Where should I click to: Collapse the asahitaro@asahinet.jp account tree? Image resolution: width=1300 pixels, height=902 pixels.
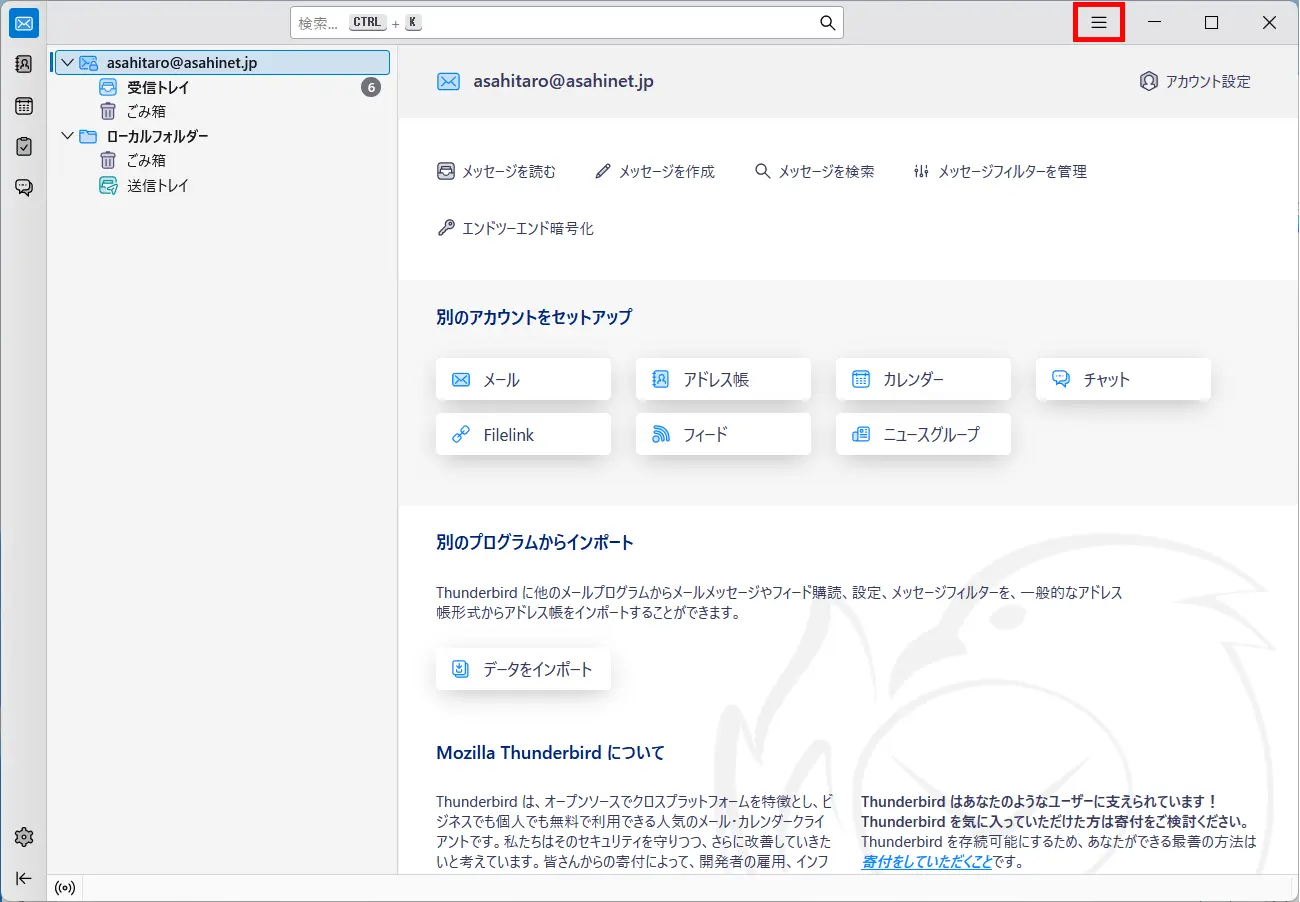pyautogui.click(x=67, y=63)
